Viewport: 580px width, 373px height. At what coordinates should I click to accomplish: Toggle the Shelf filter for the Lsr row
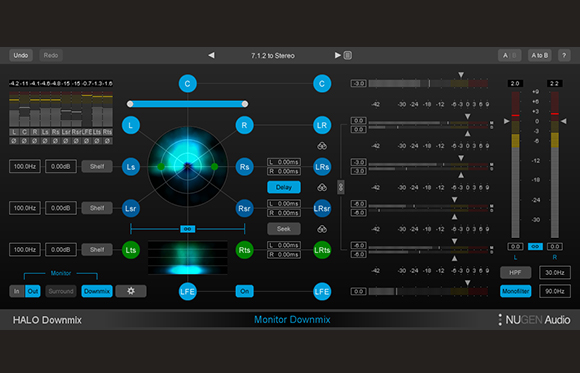coord(97,208)
